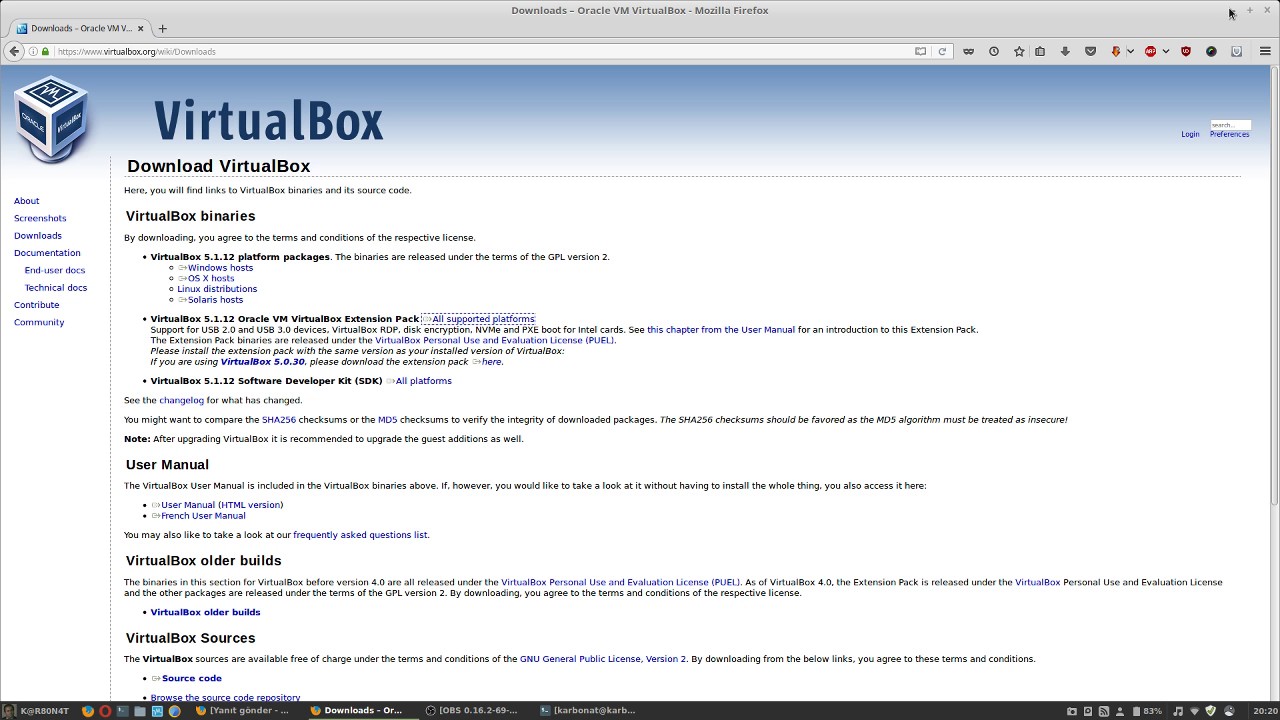Close the Downloads – Oracle VM tab
1280x720 pixels.
pos(141,28)
